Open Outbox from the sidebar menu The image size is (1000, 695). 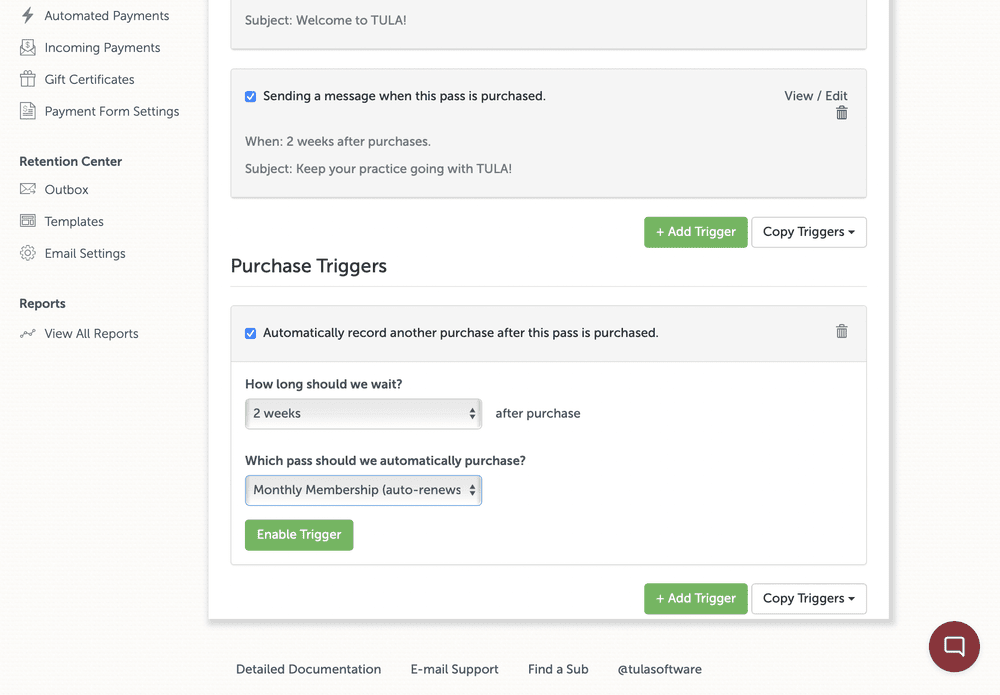pyautogui.click(x=66, y=189)
